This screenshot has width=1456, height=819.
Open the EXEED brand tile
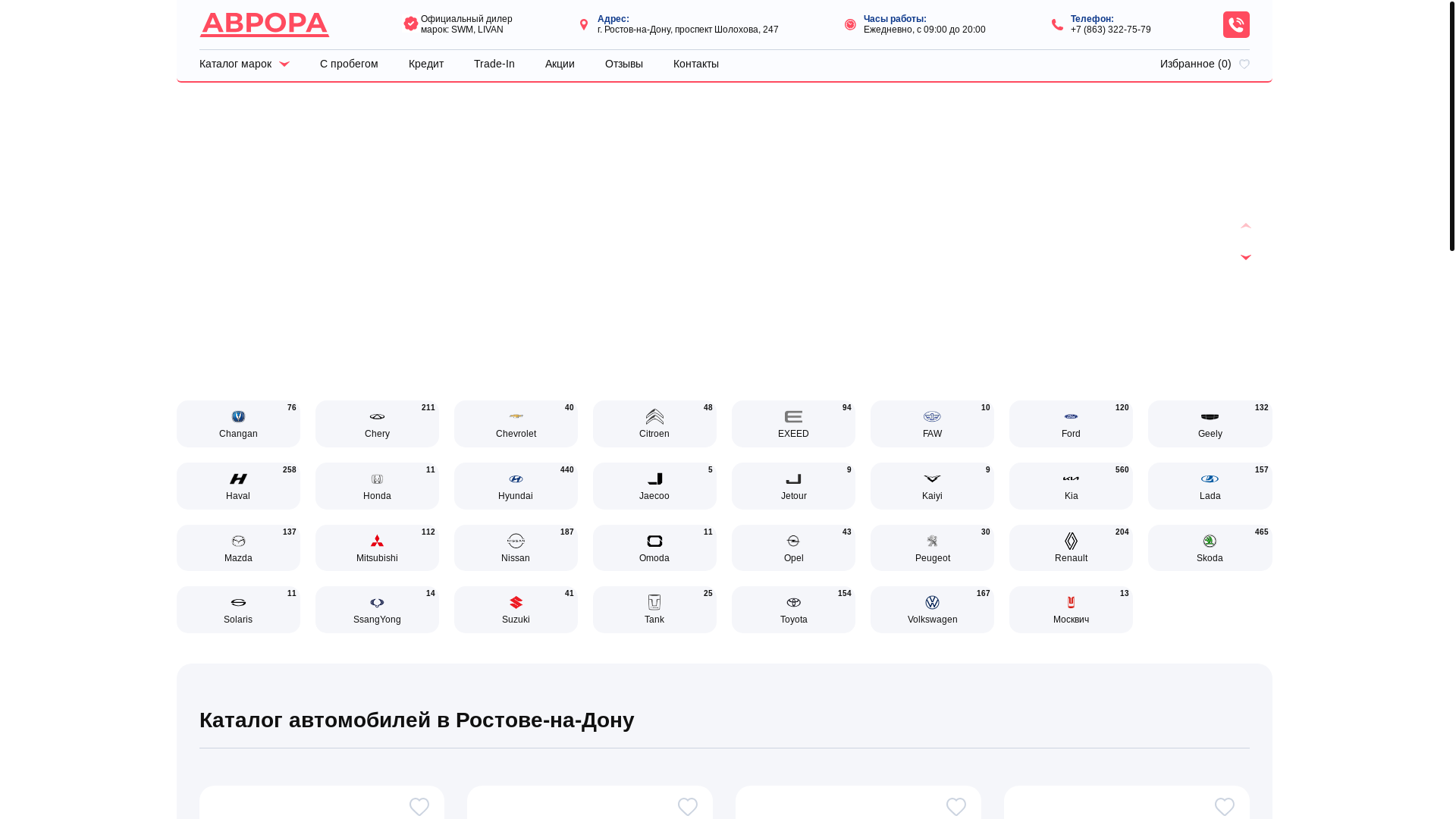pyautogui.click(x=793, y=424)
